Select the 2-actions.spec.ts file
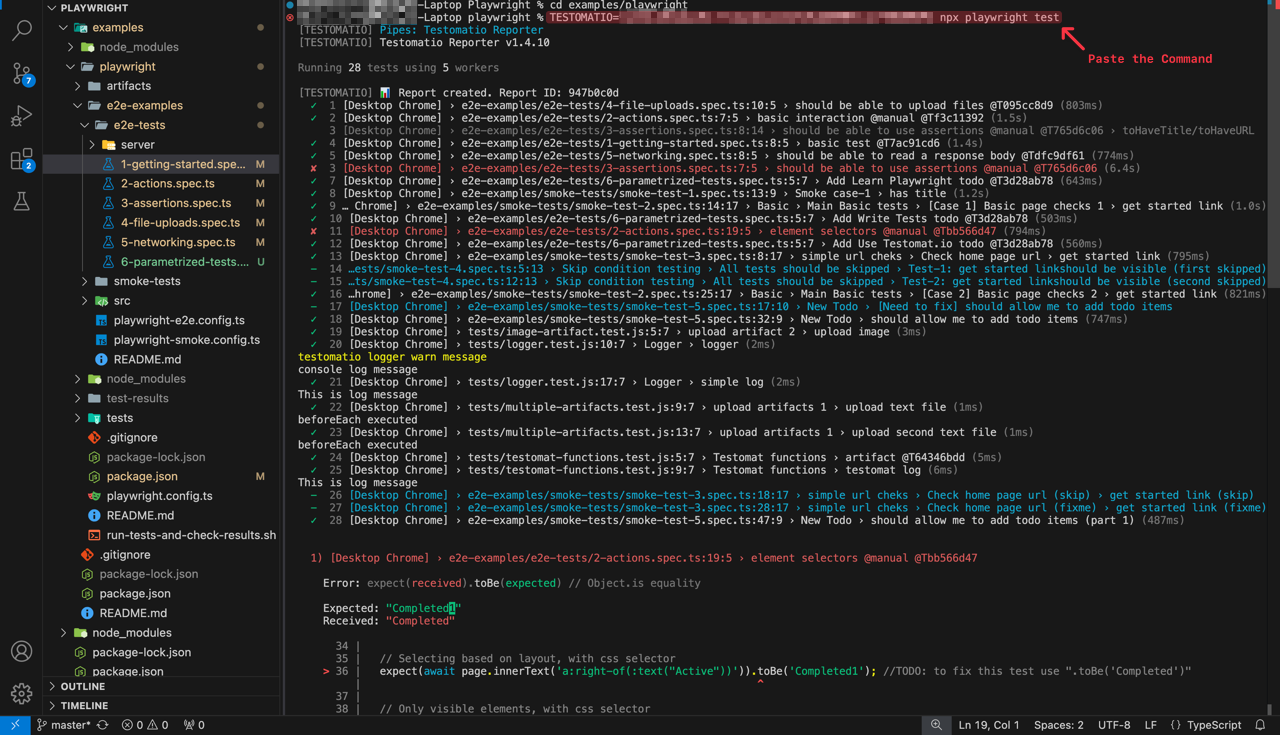Screen dimensions: 1280x735 point(168,183)
